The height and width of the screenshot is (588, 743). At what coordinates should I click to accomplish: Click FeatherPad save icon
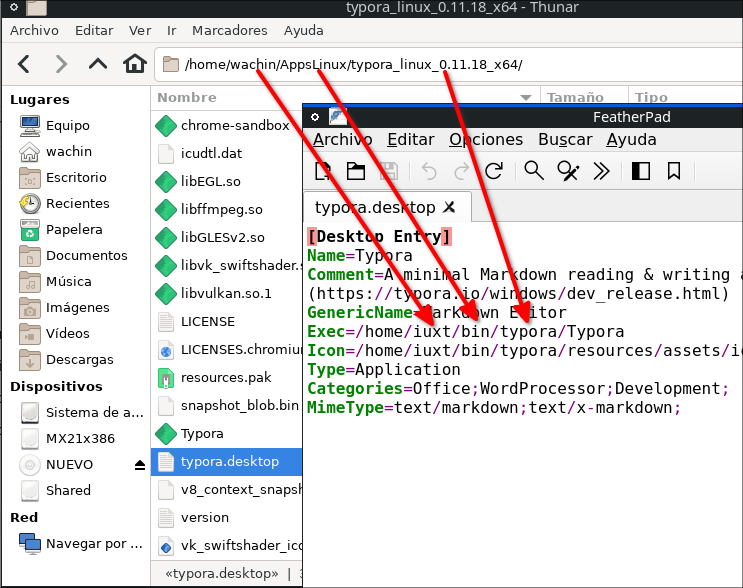[x=389, y=171]
